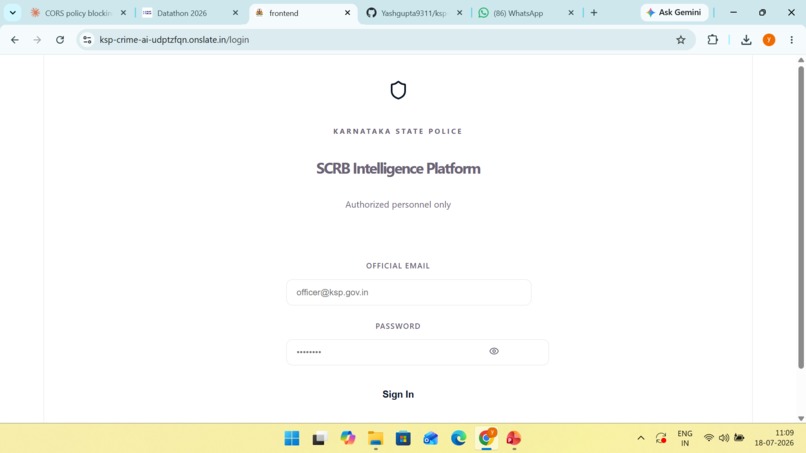
Task: Bookmark this page with star icon
Action: [x=681, y=40]
